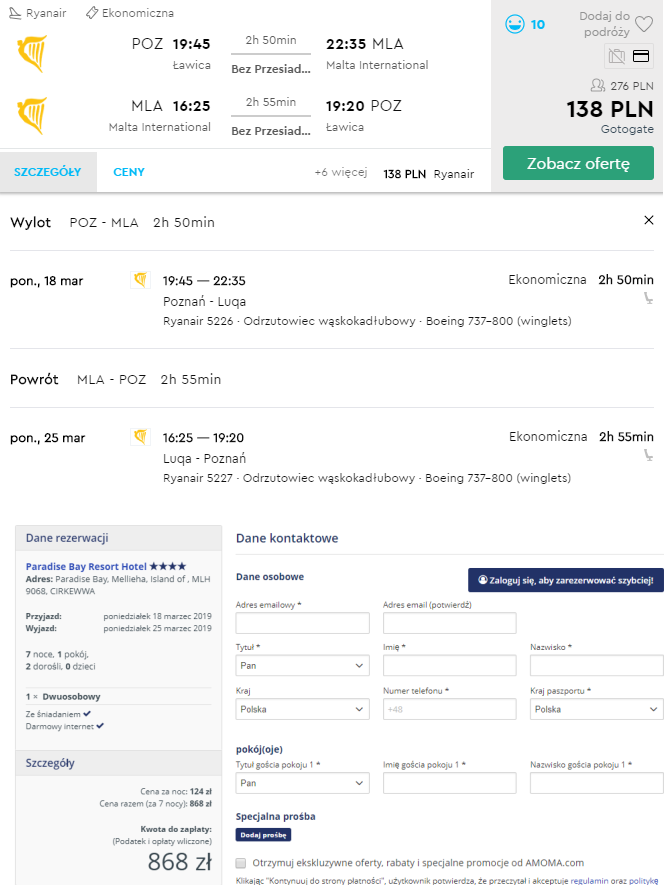The height and width of the screenshot is (892, 664).
Task: Click Zaloguj się, aby zarezerwować szybciej
Action: (566, 580)
